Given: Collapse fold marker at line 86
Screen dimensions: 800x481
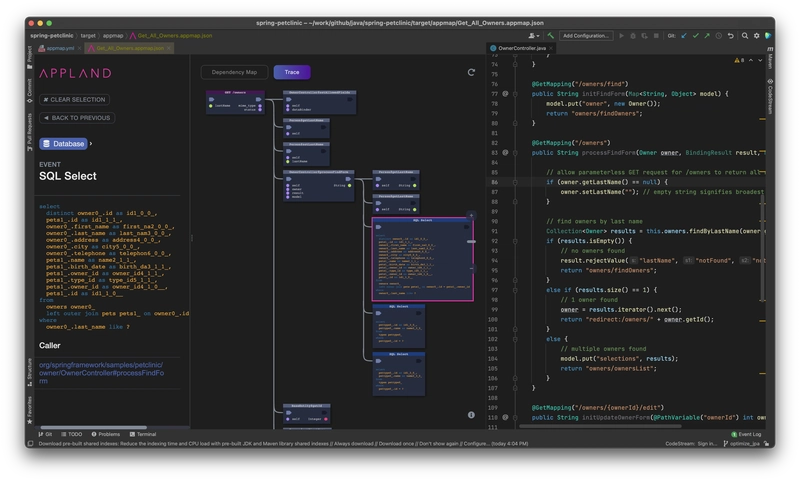Looking at the screenshot, I should coord(515,182).
